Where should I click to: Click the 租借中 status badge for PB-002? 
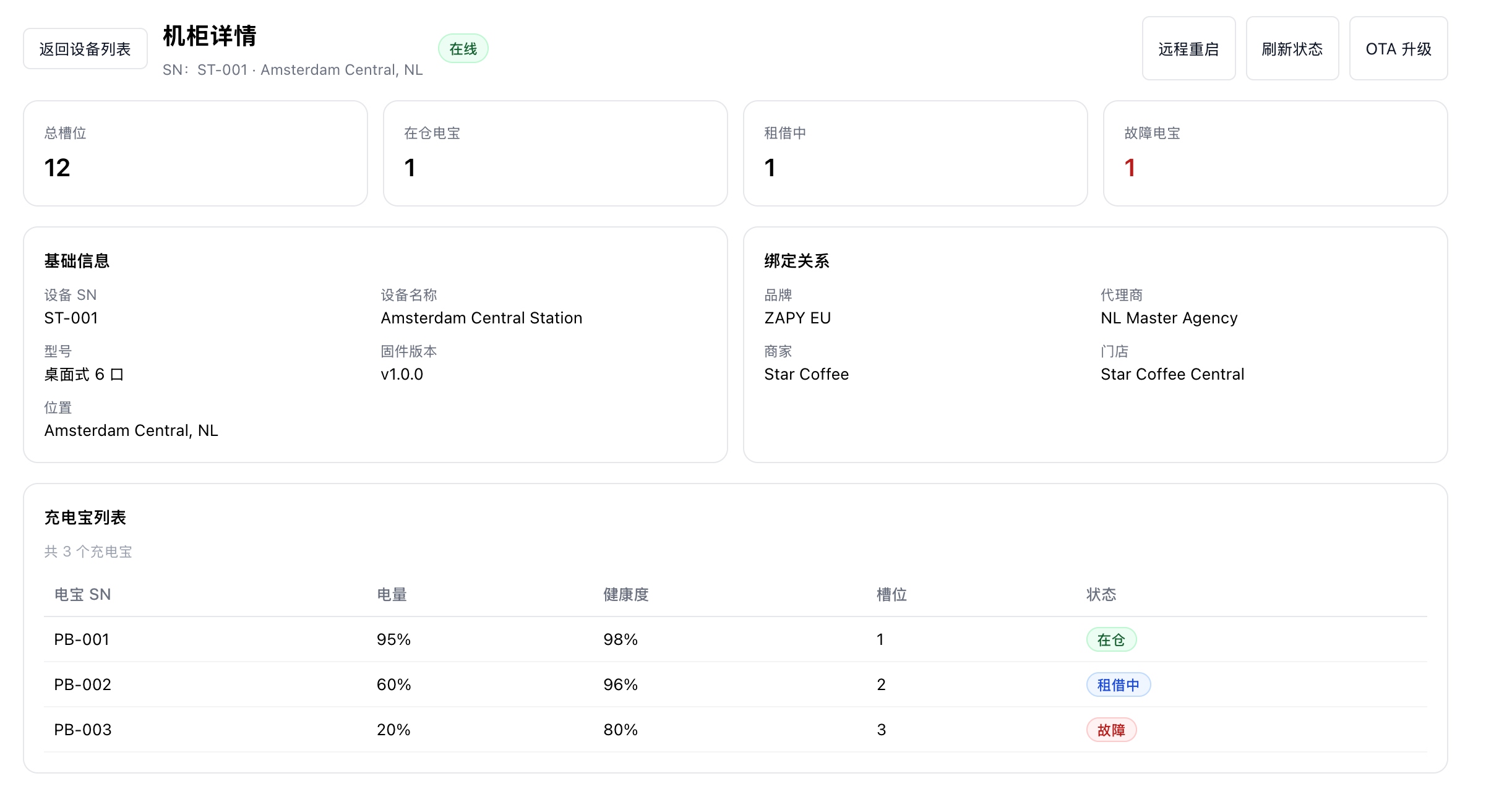(x=1117, y=685)
